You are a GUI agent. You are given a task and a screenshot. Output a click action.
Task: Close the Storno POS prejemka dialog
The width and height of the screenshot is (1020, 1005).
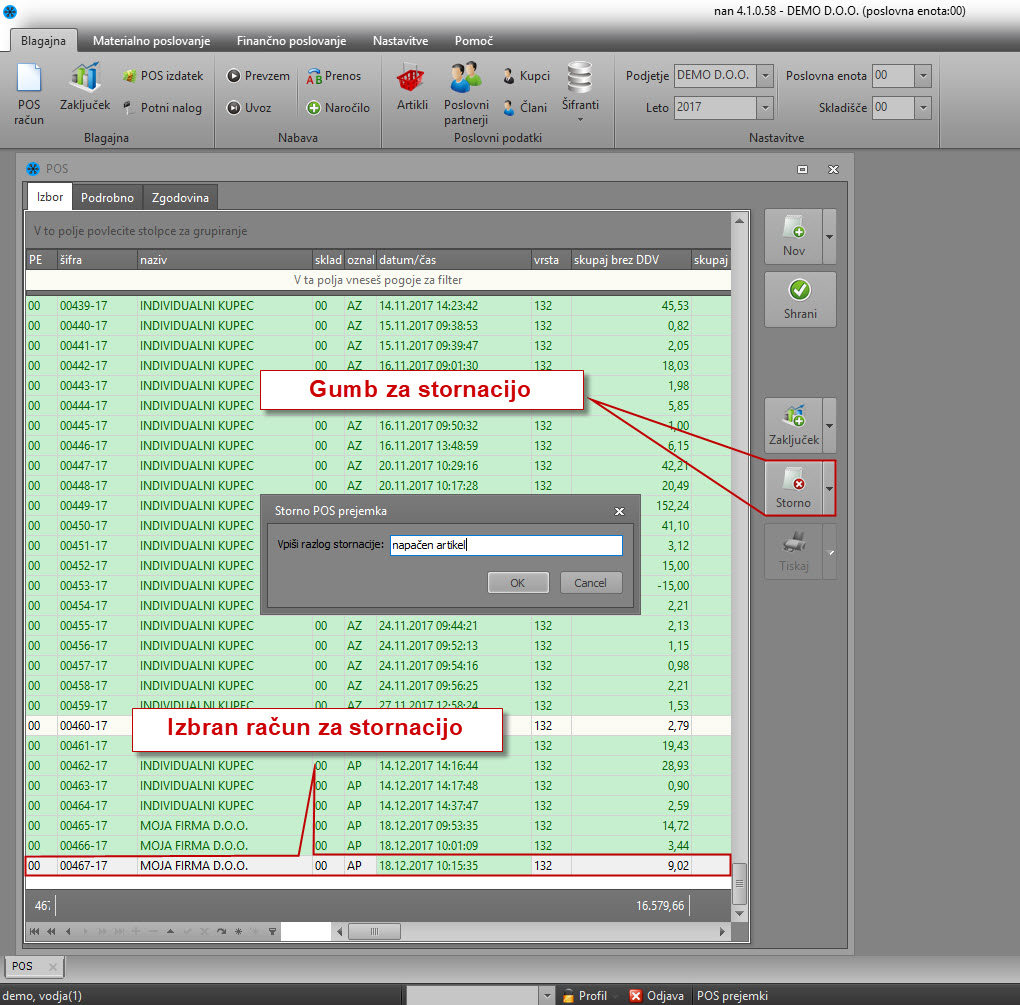point(619,511)
